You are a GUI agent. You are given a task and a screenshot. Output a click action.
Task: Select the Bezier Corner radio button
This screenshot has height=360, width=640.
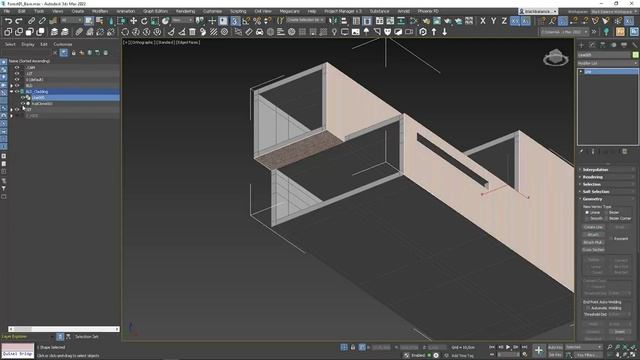(x=606, y=219)
